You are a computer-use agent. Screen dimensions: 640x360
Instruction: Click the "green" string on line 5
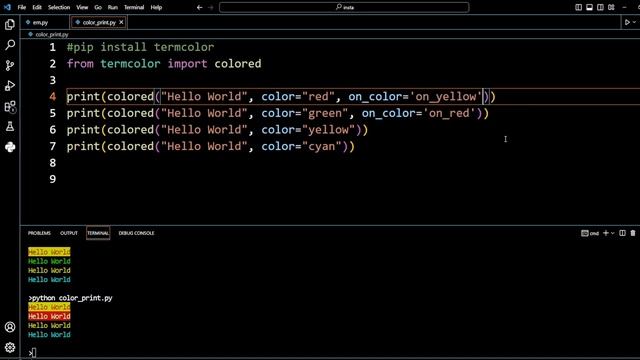[325, 113]
